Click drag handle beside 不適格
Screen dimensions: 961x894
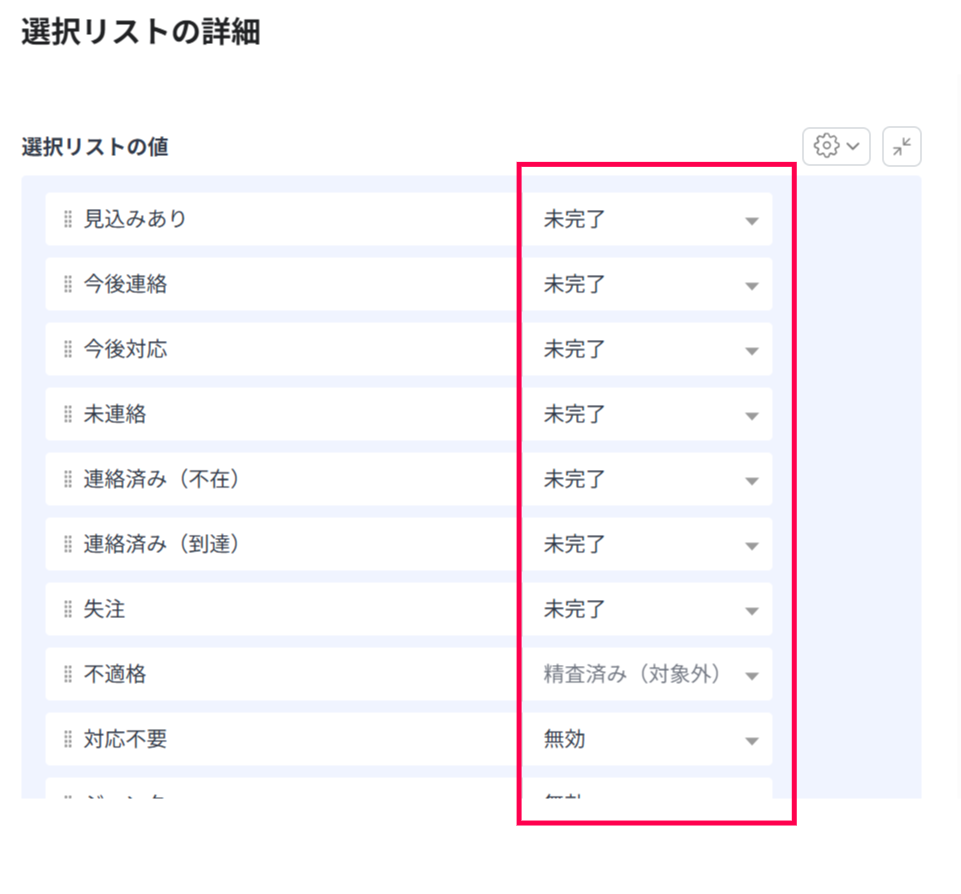(68, 674)
